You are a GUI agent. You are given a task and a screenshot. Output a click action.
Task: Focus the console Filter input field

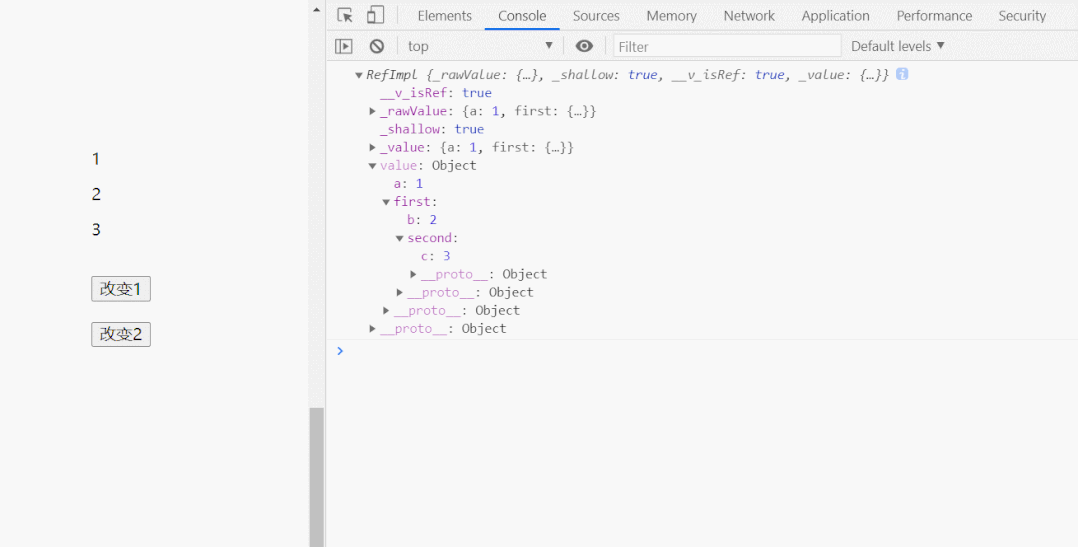(x=727, y=46)
